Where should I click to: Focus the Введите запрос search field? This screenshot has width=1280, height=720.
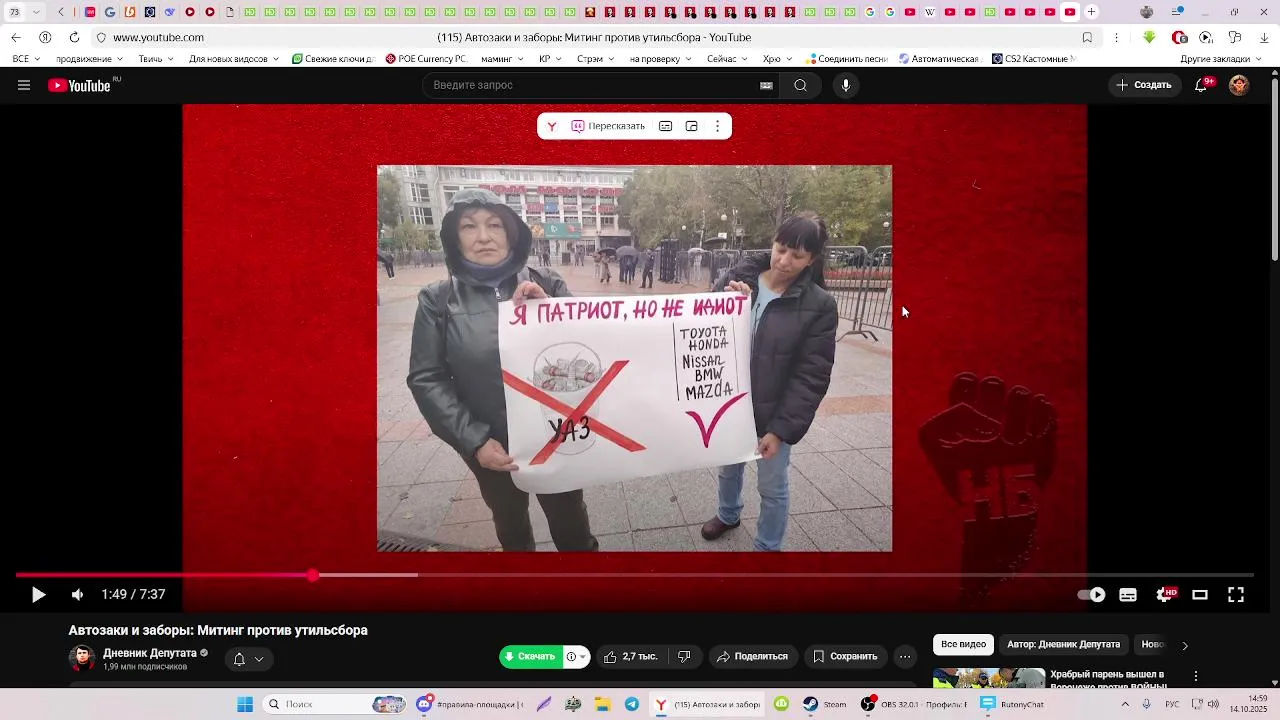click(x=590, y=85)
